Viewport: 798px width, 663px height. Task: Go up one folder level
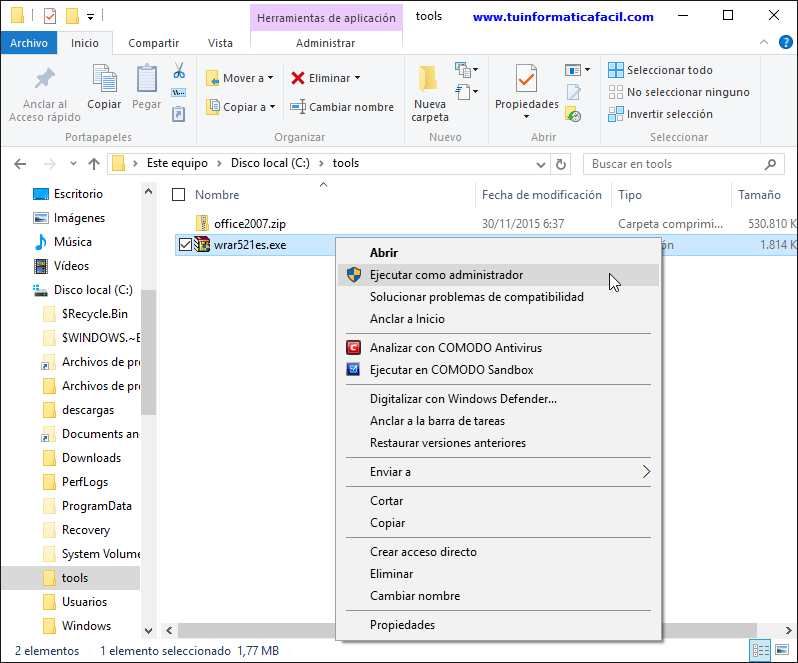(94, 164)
